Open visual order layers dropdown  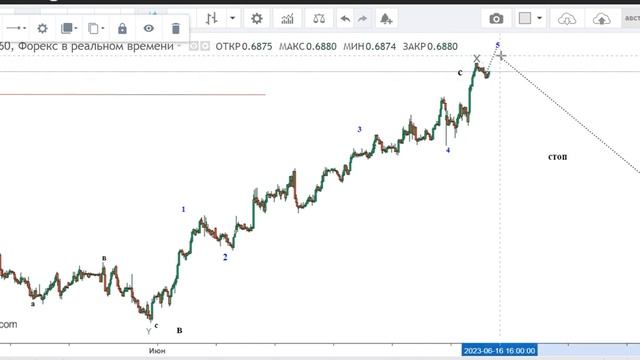point(68,28)
